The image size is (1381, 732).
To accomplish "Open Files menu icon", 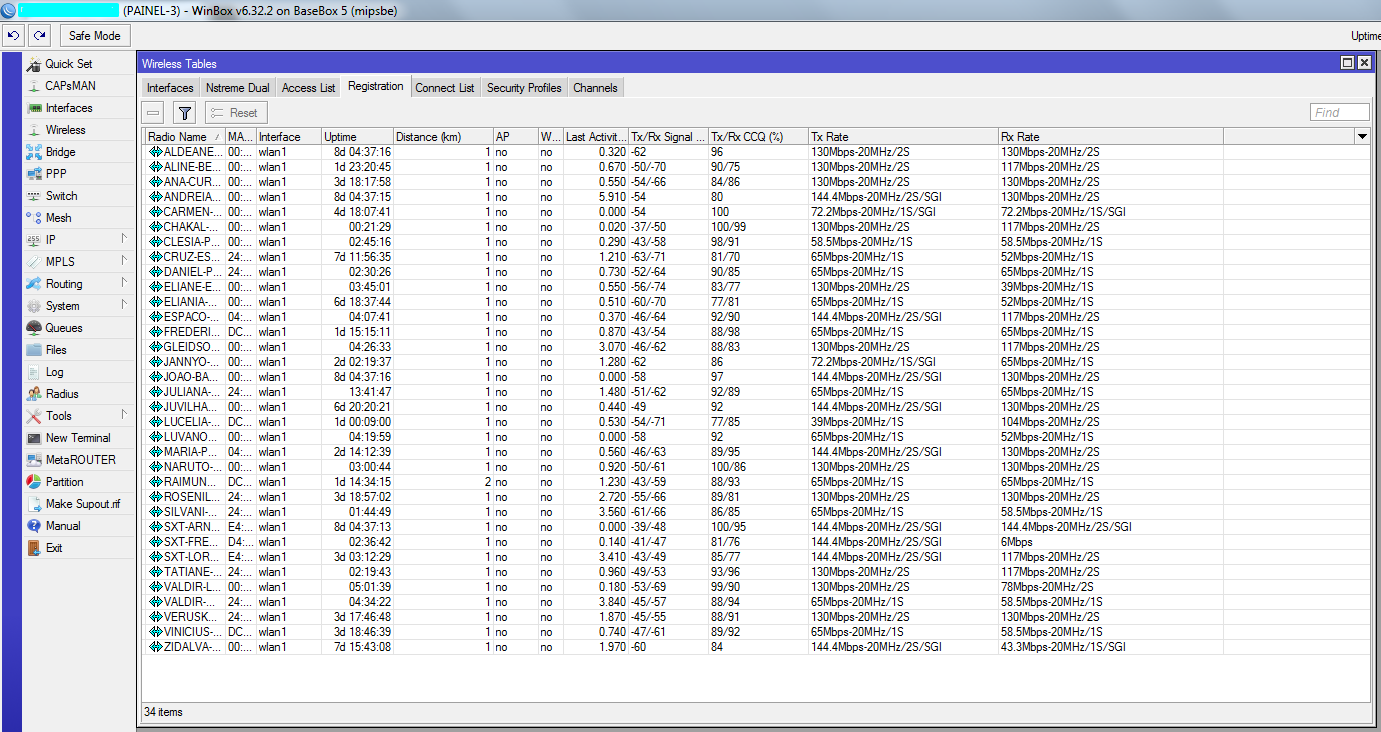I will coord(34,350).
